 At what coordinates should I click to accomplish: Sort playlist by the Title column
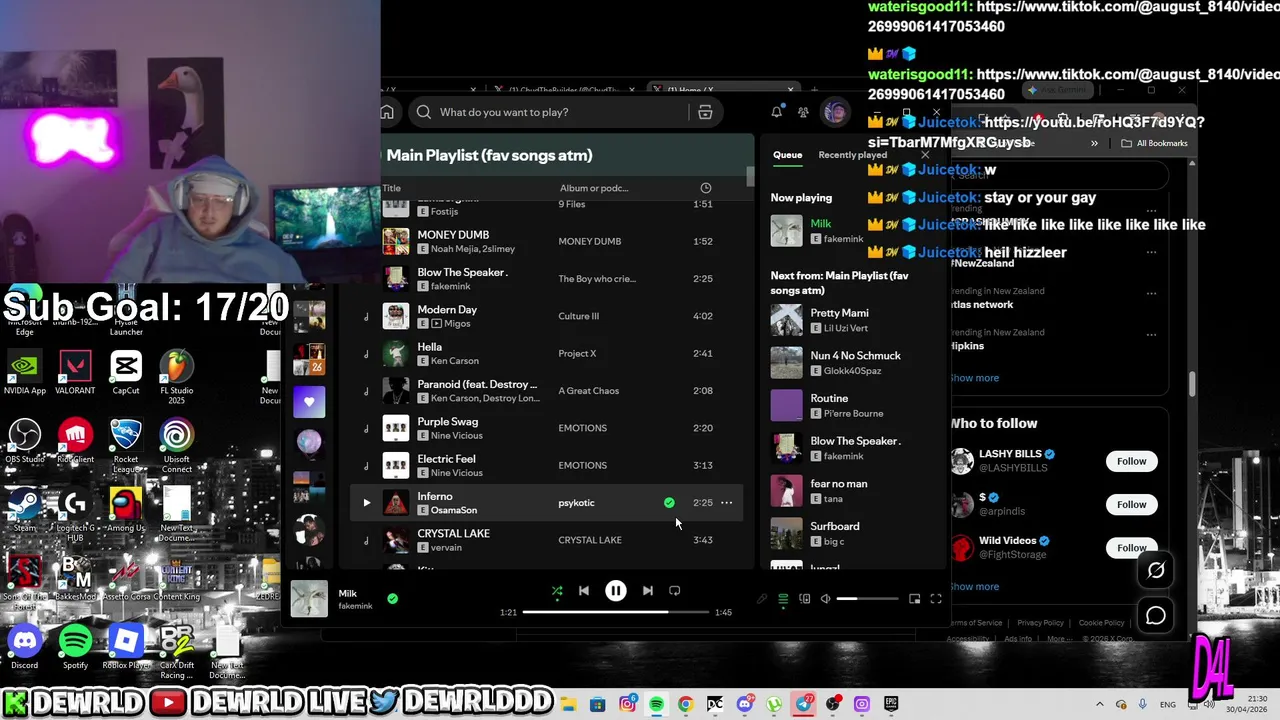tap(391, 188)
